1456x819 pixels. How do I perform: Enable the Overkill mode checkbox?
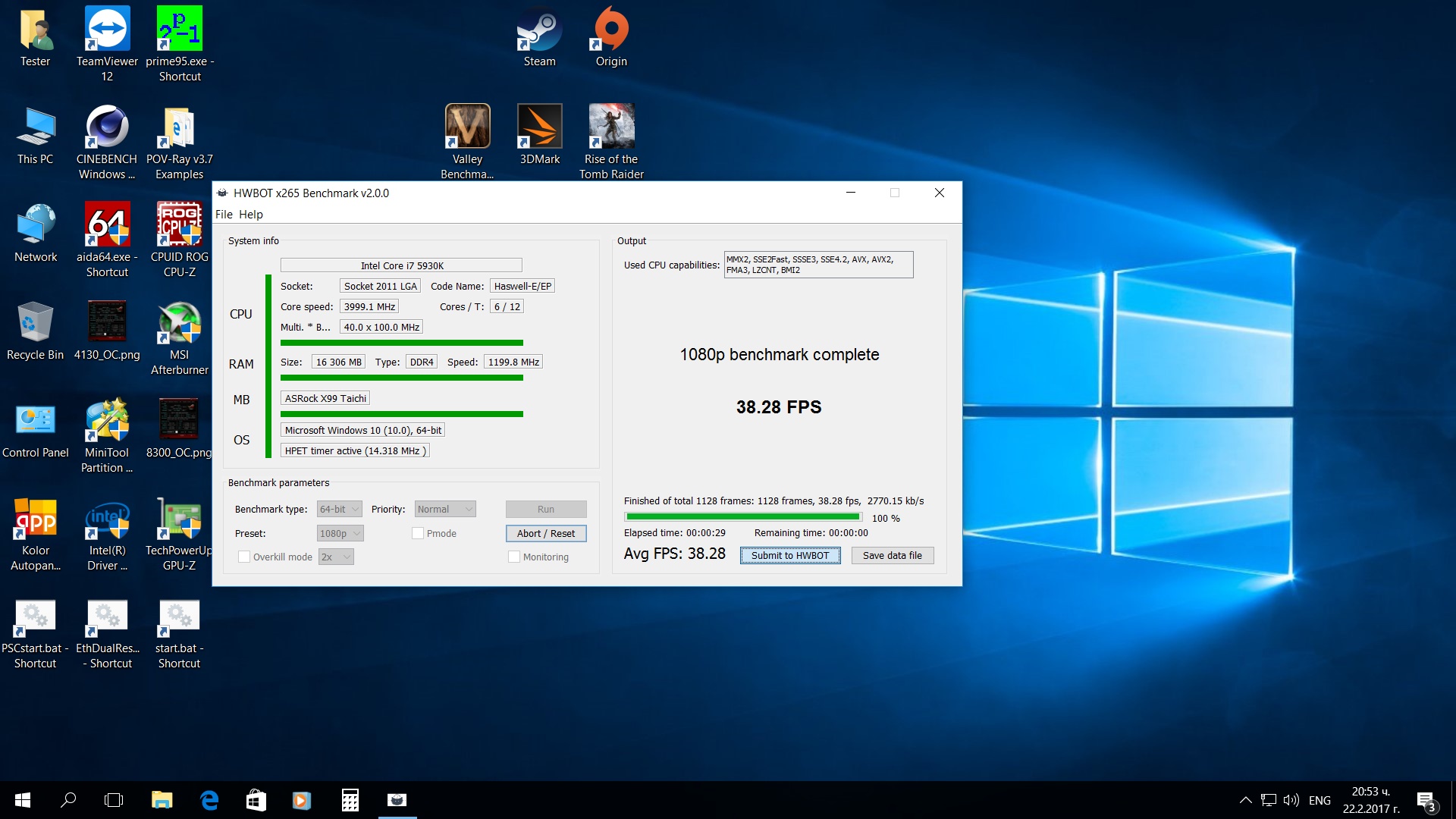(244, 557)
